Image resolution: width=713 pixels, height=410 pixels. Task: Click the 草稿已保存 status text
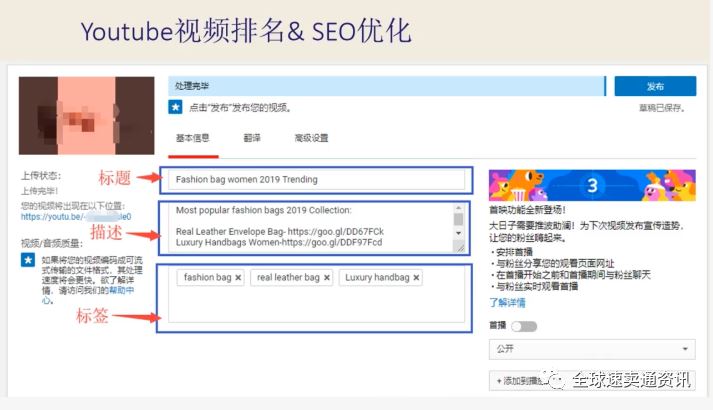[x=662, y=108]
